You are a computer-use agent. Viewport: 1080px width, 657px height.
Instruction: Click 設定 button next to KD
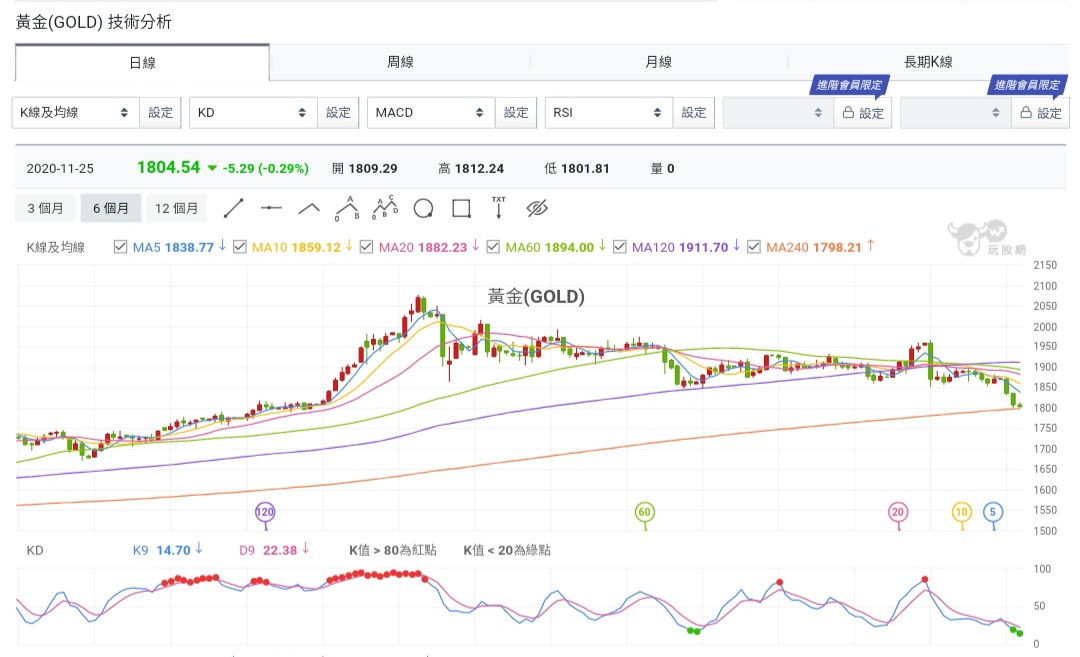coord(339,113)
